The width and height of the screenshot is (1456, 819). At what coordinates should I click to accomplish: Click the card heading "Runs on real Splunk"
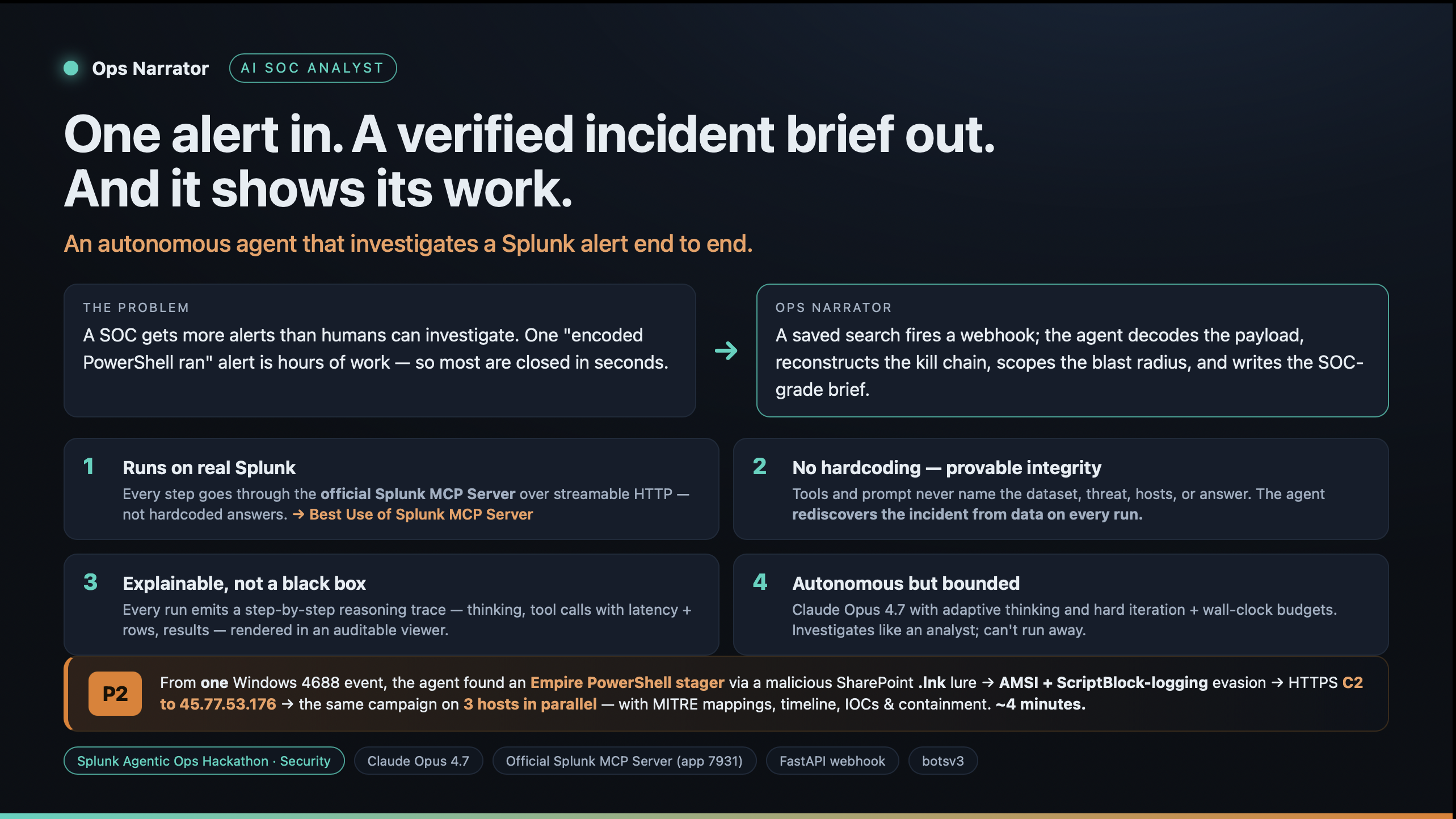pyautogui.click(x=209, y=468)
